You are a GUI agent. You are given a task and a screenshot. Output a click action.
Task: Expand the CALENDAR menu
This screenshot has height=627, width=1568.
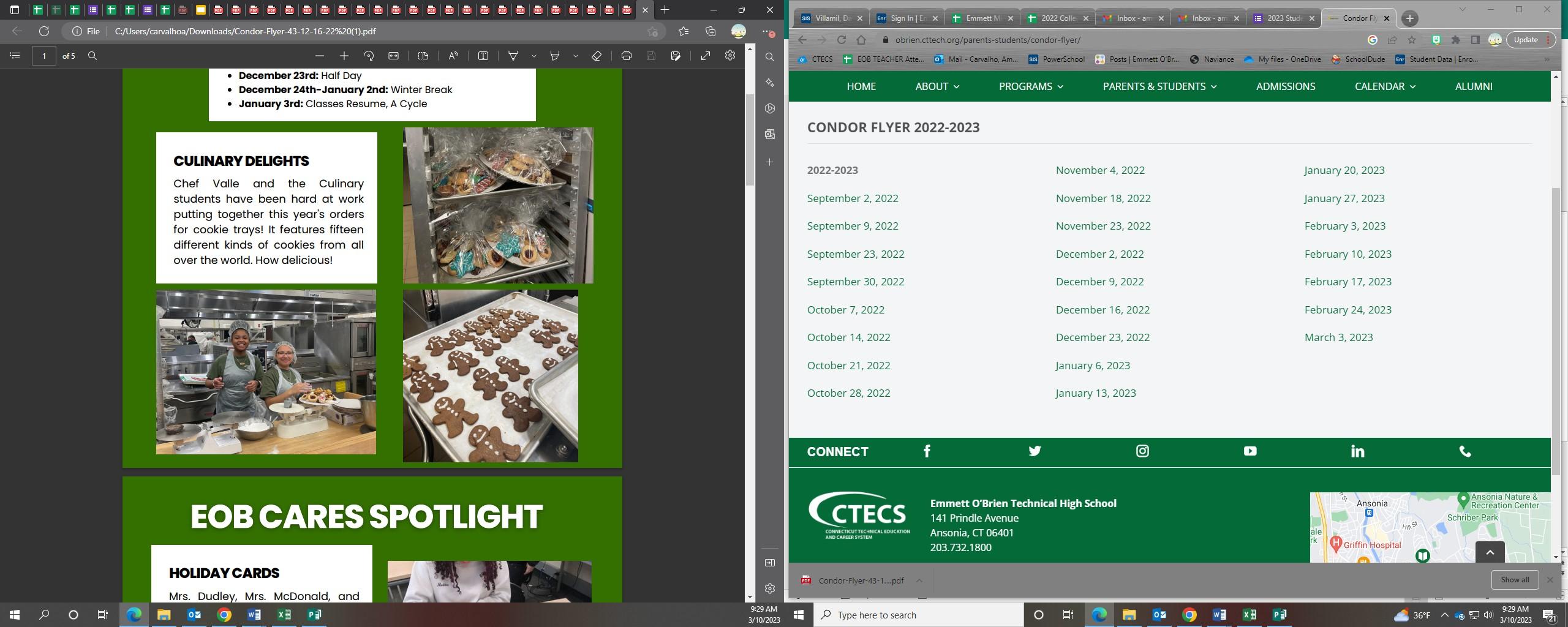point(1385,86)
